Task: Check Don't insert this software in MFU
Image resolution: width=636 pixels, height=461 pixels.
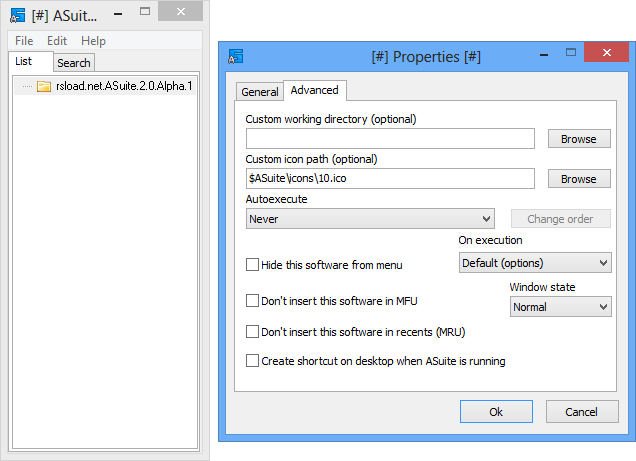Action: (253, 299)
